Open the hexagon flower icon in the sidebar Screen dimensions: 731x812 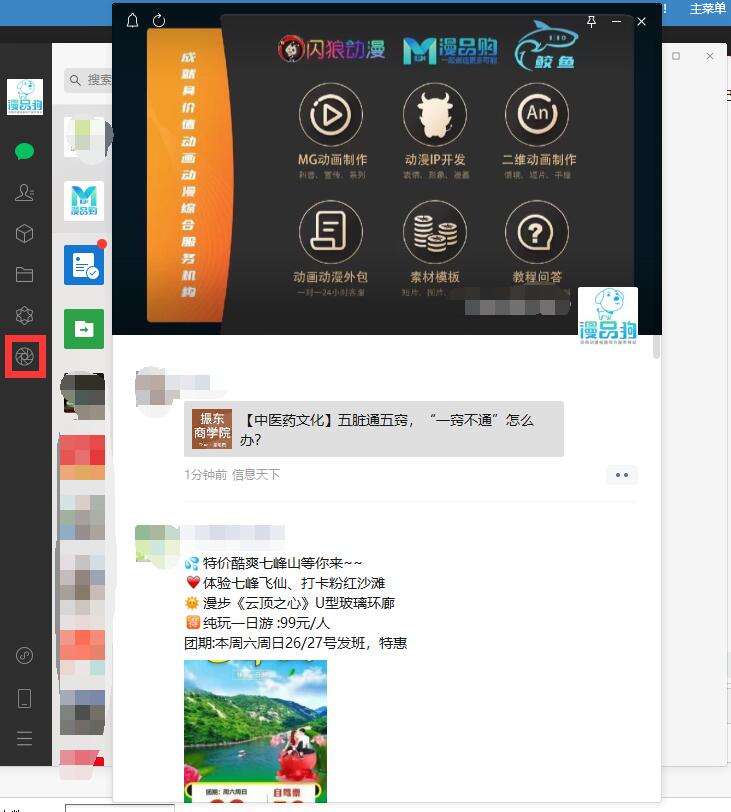pyautogui.click(x=24, y=315)
